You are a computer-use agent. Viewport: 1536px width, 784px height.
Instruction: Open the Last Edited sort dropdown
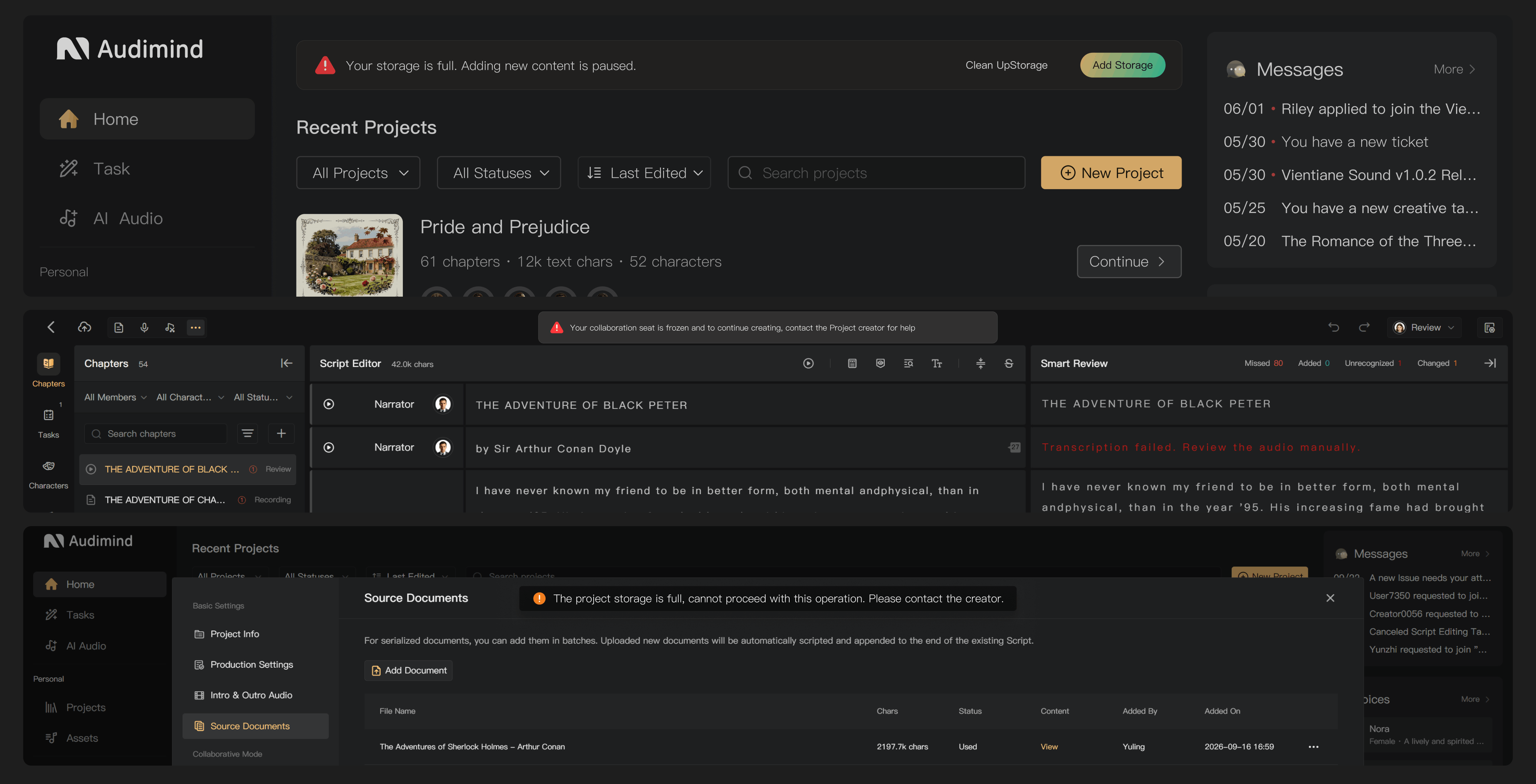(x=644, y=173)
